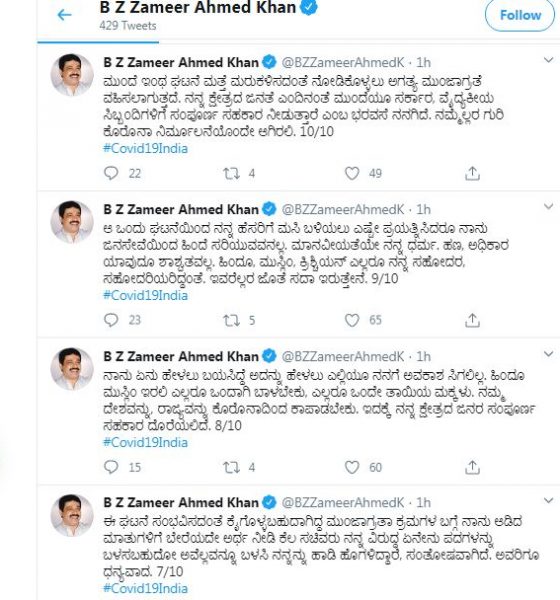Open profile avatar on the 8/10 tweet

[x=72, y=368]
